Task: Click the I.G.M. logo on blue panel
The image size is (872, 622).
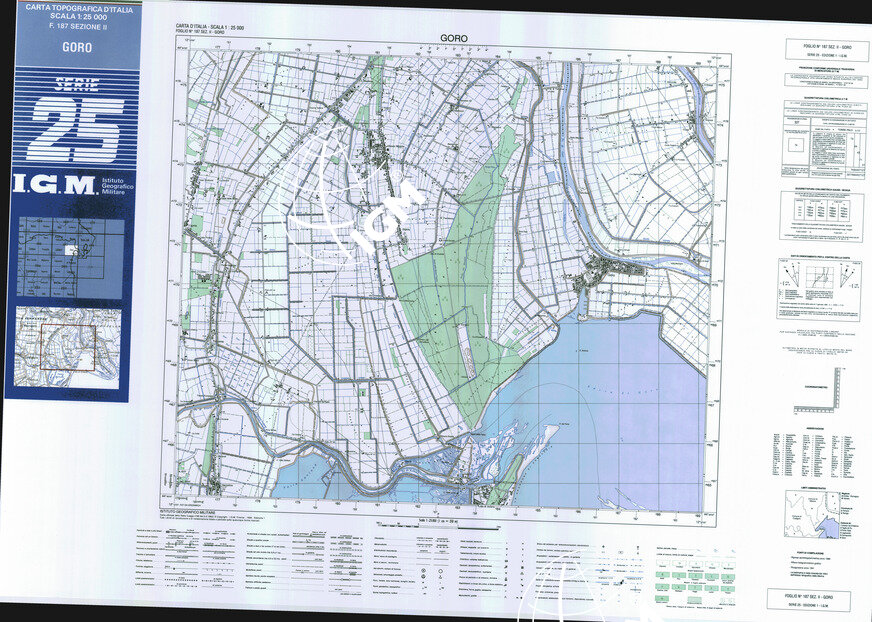Action: (x=68, y=185)
